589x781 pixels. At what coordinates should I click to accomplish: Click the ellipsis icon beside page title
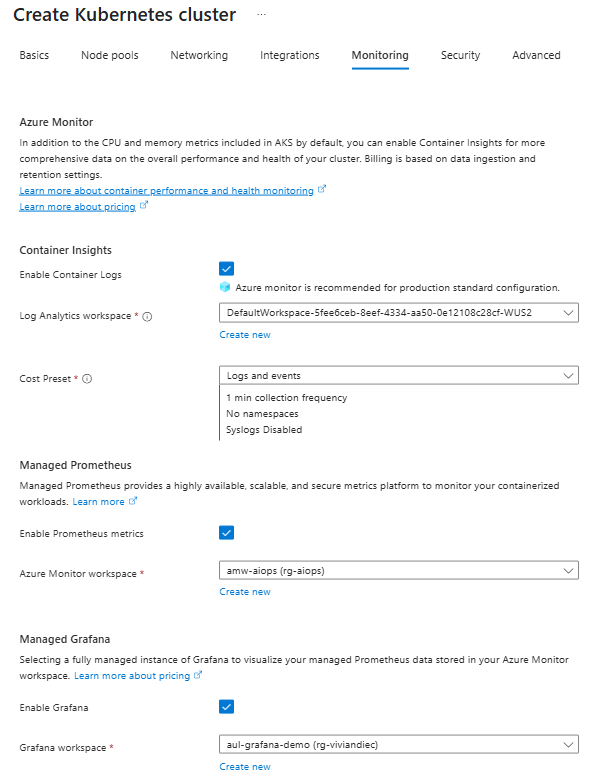(x=261, y=15)
